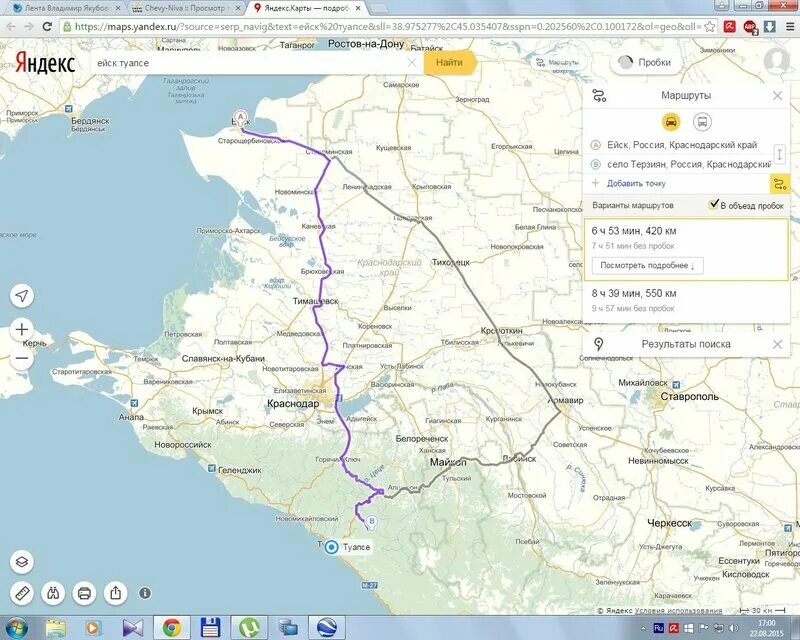Open Google Earth taskbar icon
The image size is (800, 640).
(x=326, y=627)
